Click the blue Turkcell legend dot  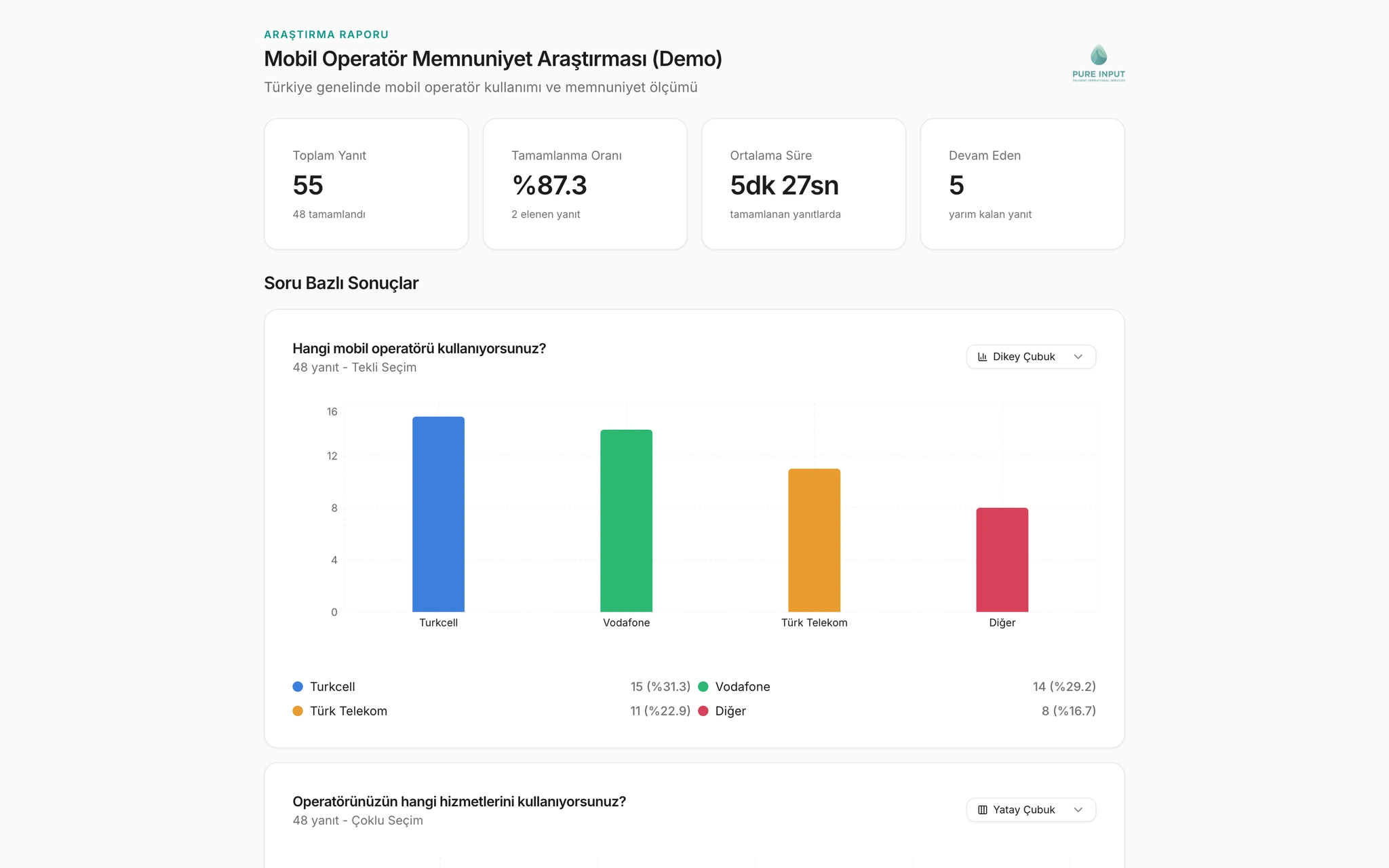[298, 686]
